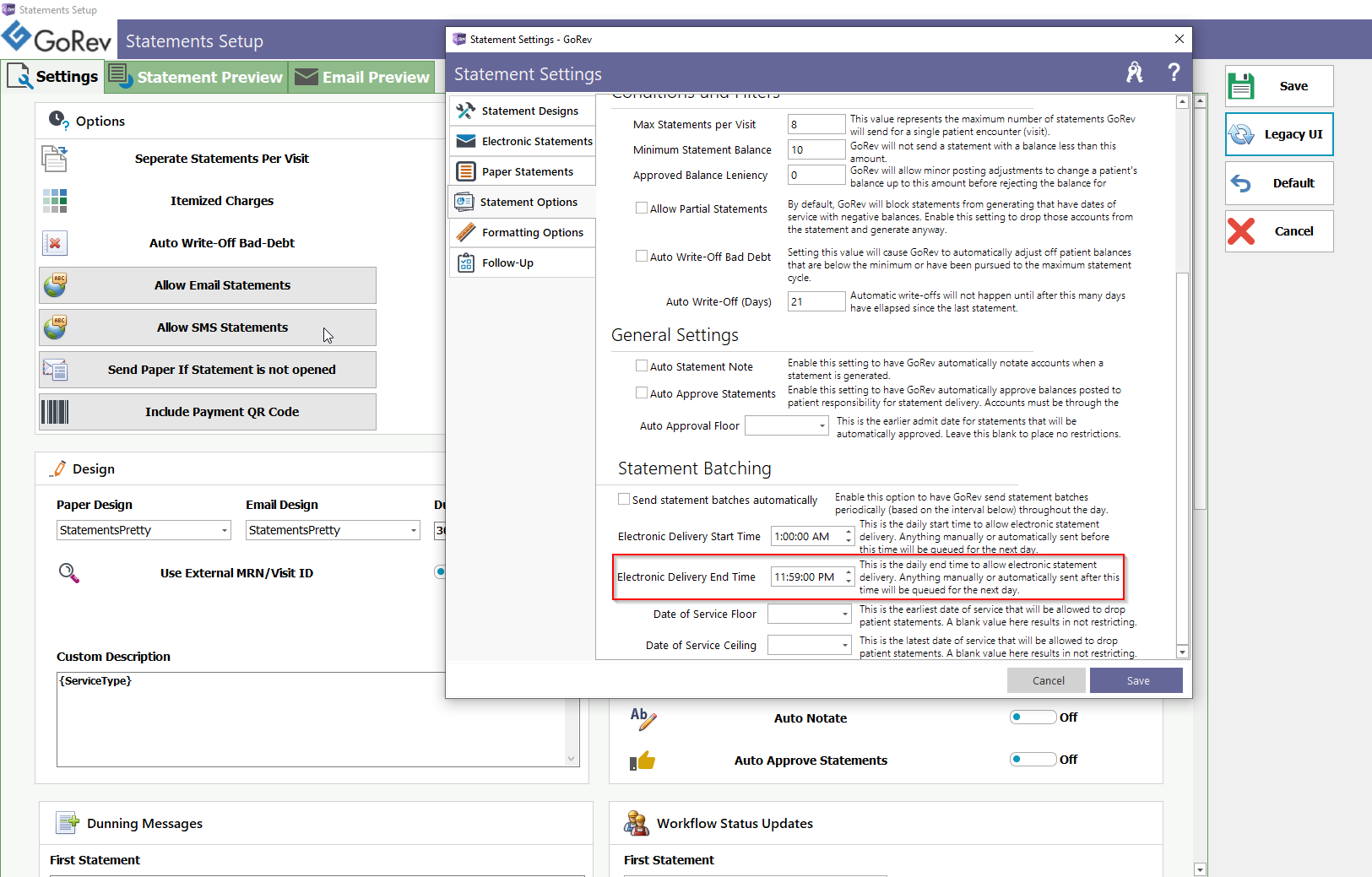Screen dimensions: 1372x877
Task: Increase the Electronic Delivery Start Time
Action: tap(849, 532)
